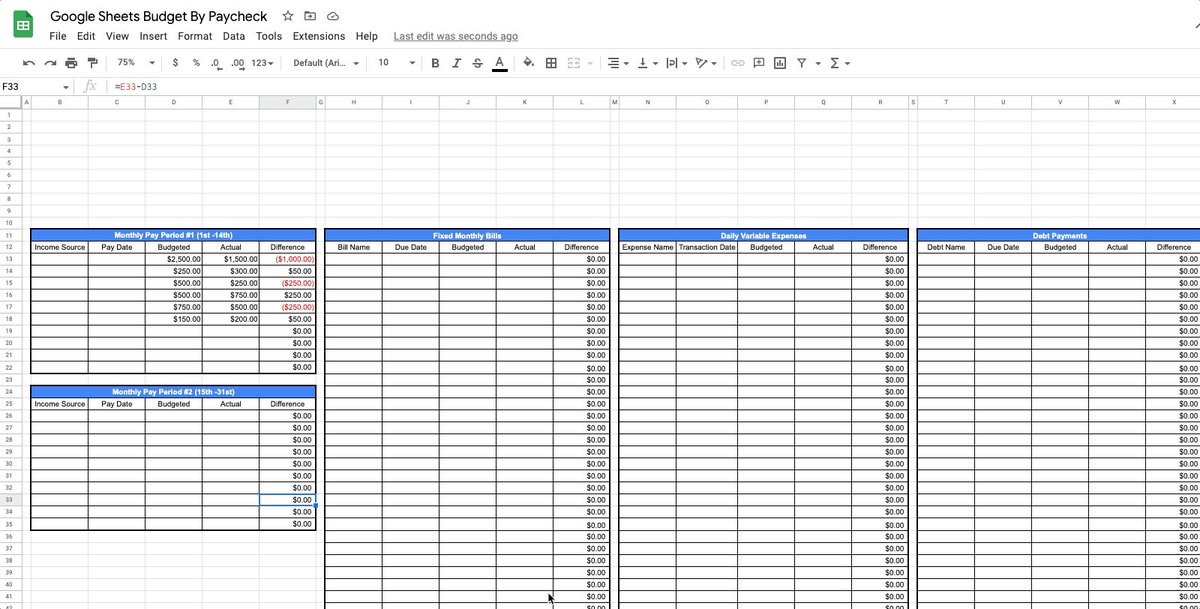Select the Bill Name column heading cell
1200x609 pixels.
[353, 247]
